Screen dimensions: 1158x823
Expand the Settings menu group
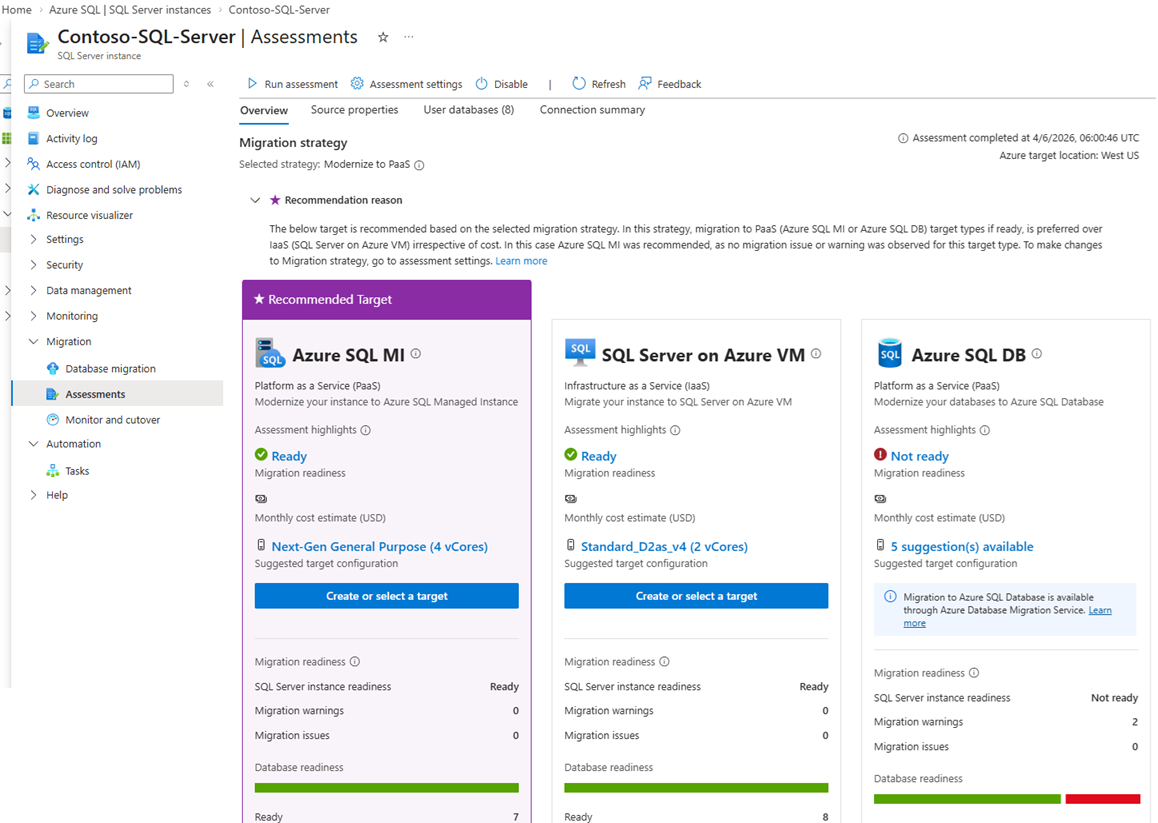[34, 240]
